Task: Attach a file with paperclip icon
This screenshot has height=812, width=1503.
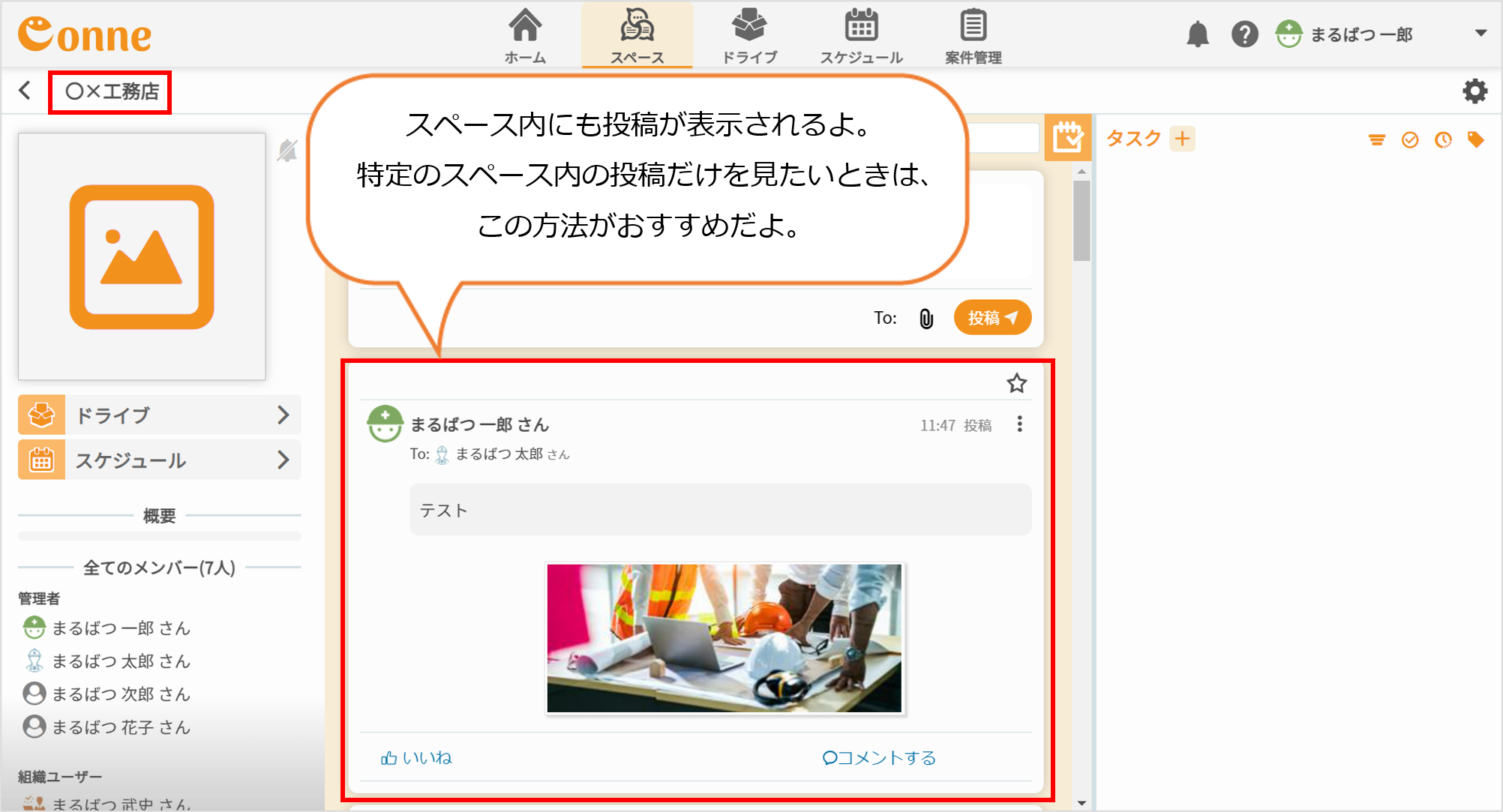Action: pyautogui.click(x=926, y=319)
